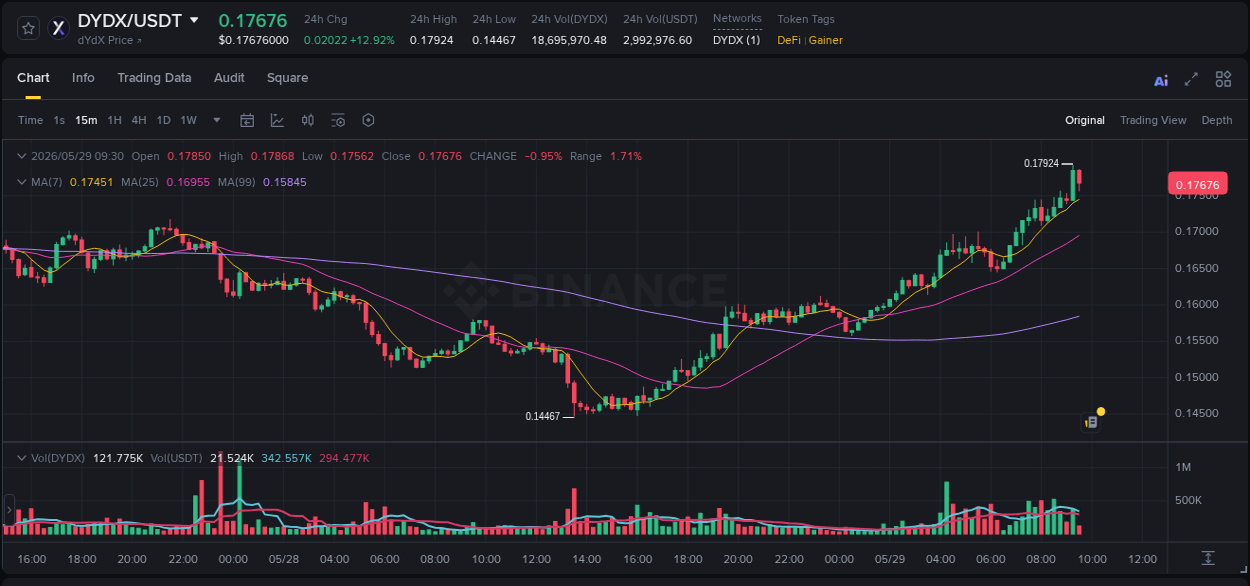This screenshot has width=1250, height=586.
Task: Click the $0.17676000 price text
Action: (253, 40)
